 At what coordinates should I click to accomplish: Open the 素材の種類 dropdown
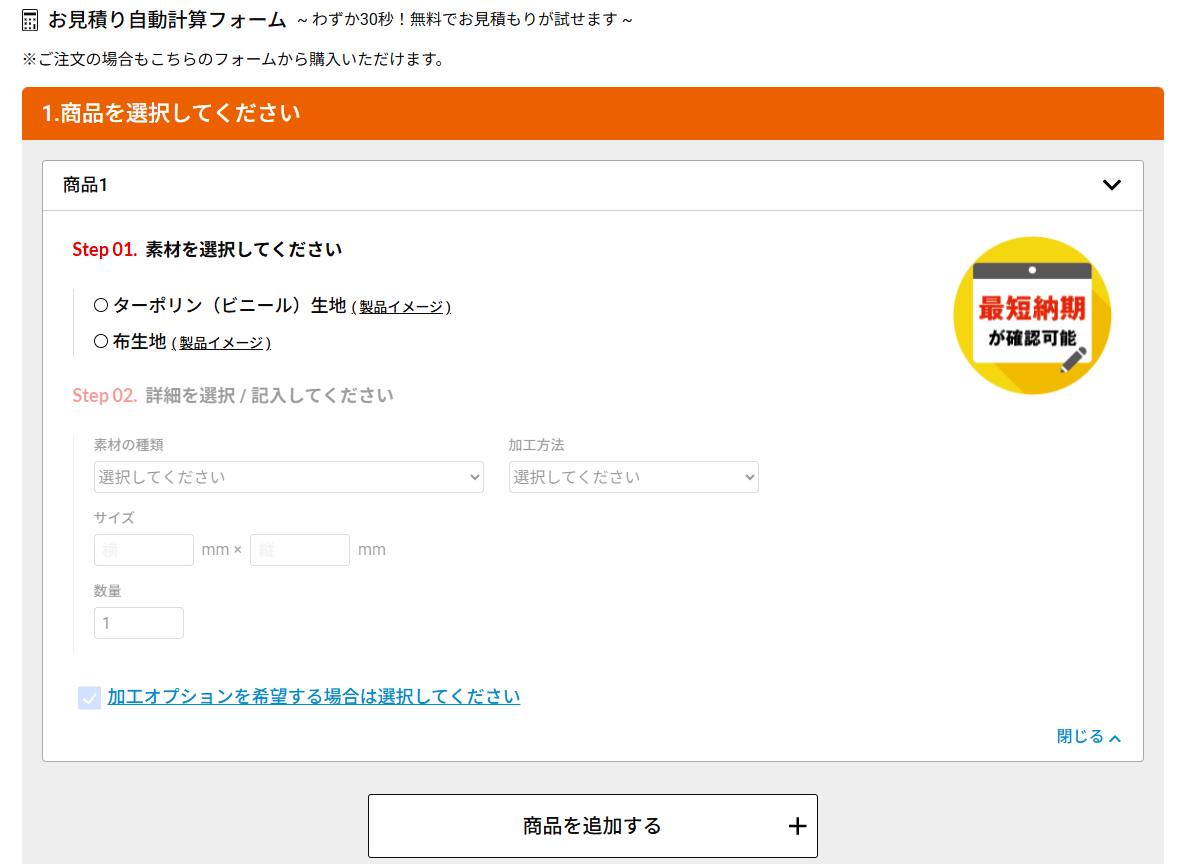[289, 477]
